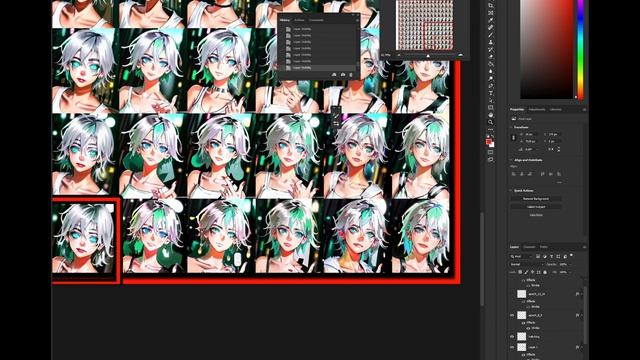Delete current state in History panel
Screen dimensions: 640x360
pos(351,75)
